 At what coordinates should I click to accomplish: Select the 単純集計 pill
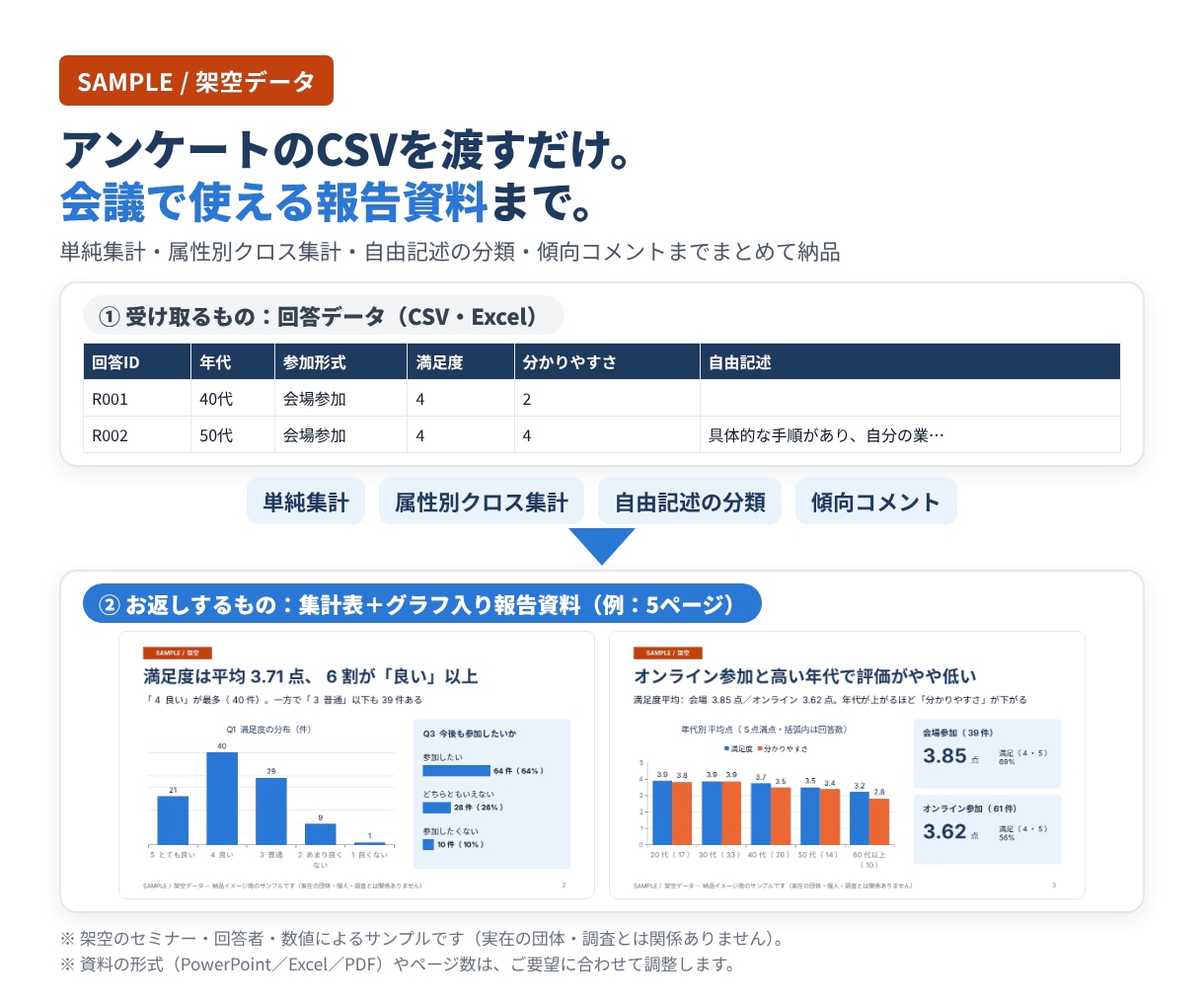[x=306, y=501]
